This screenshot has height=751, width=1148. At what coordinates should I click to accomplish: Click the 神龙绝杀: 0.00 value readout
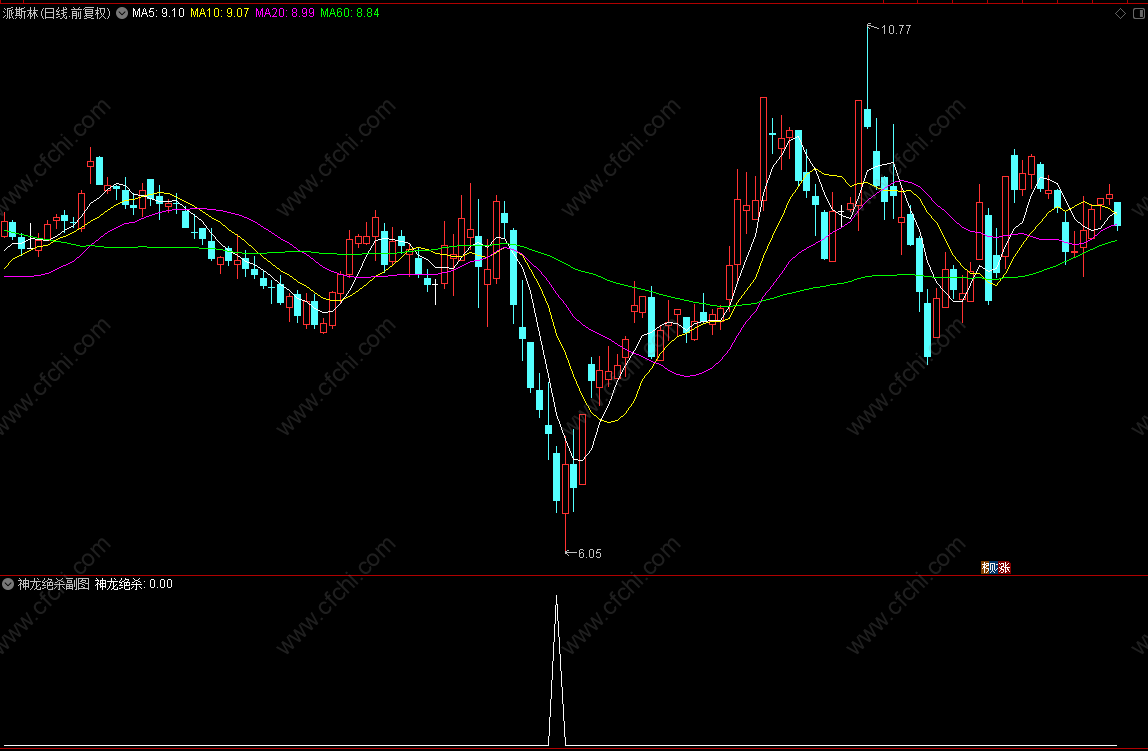pyautogui.click(x=134, y=584)
